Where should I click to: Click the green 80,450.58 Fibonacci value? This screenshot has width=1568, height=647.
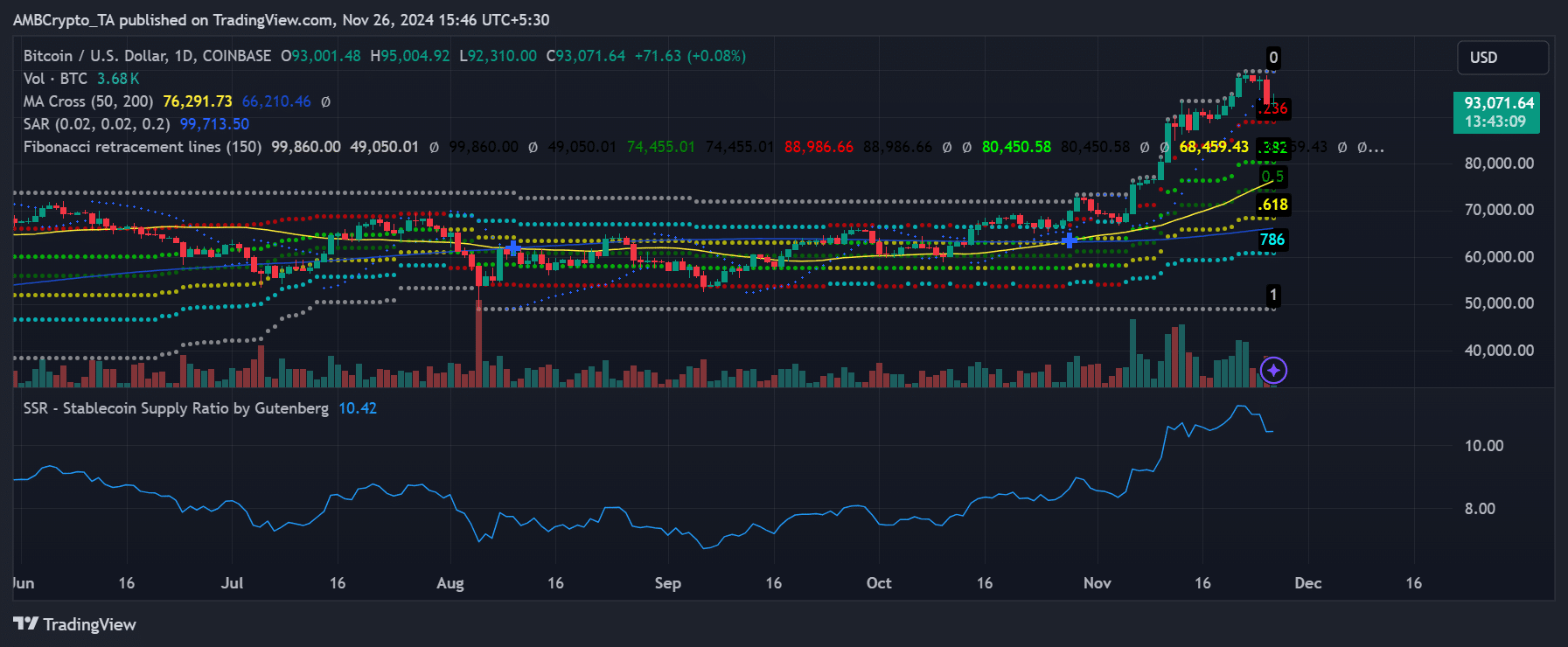click(x=1016, y=147)
